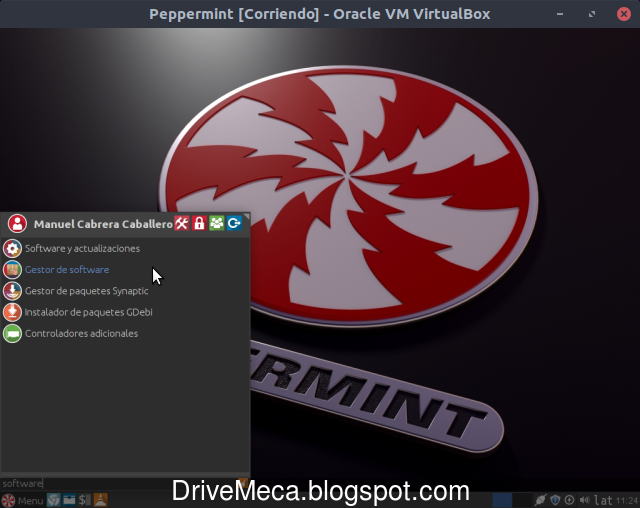Screen dimensions: 640x508
Task: Click the Gestor de software package icon
Action: [x=12, y=269]
